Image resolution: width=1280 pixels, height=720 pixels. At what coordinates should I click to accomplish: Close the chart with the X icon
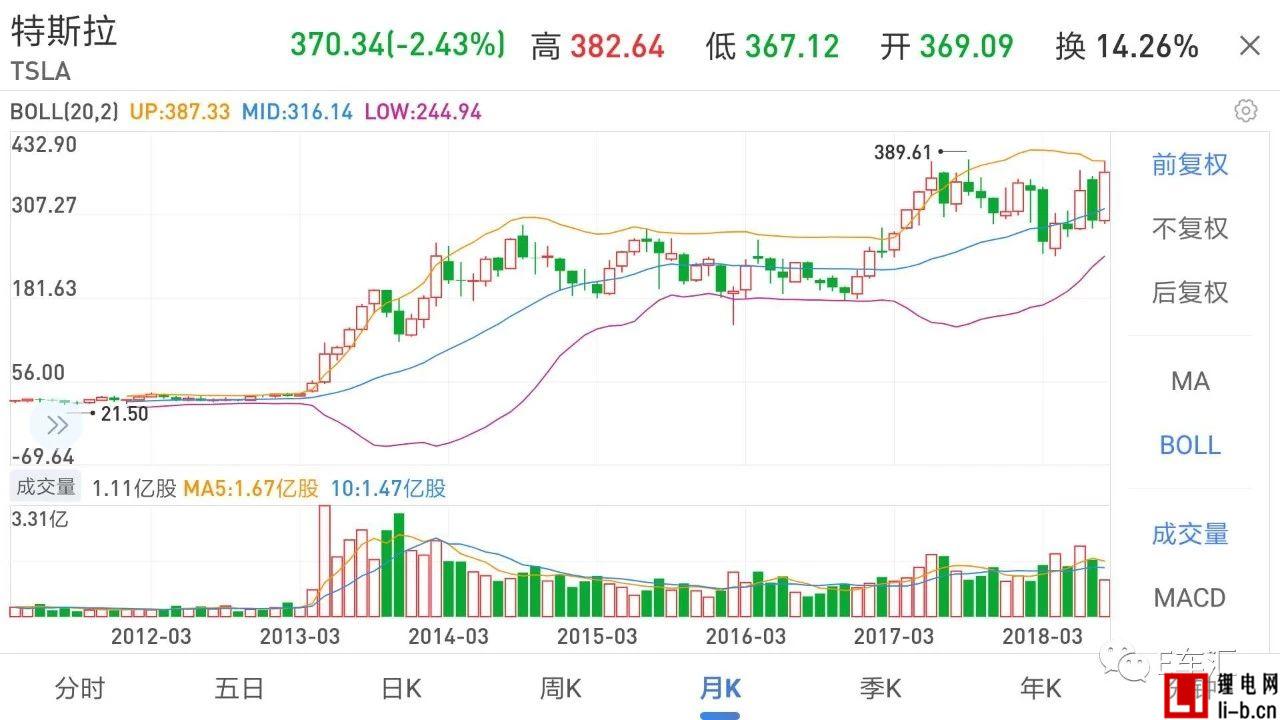pos(1249,46)
